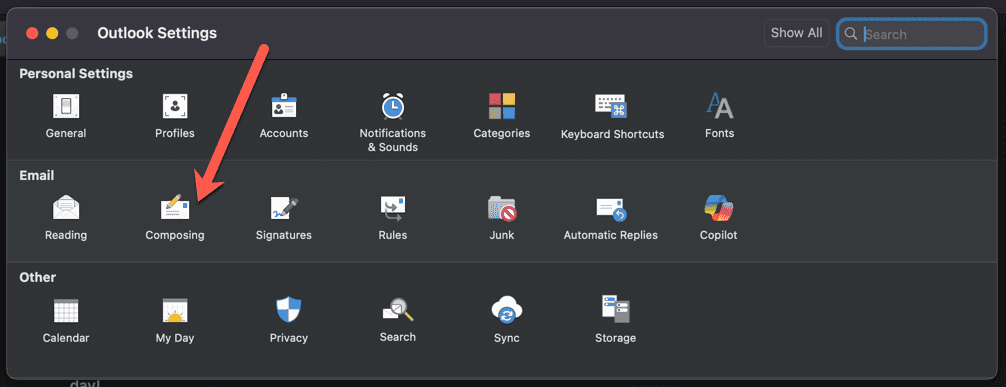Click the Show All button
1006x387 pixels.
[796, 33]
